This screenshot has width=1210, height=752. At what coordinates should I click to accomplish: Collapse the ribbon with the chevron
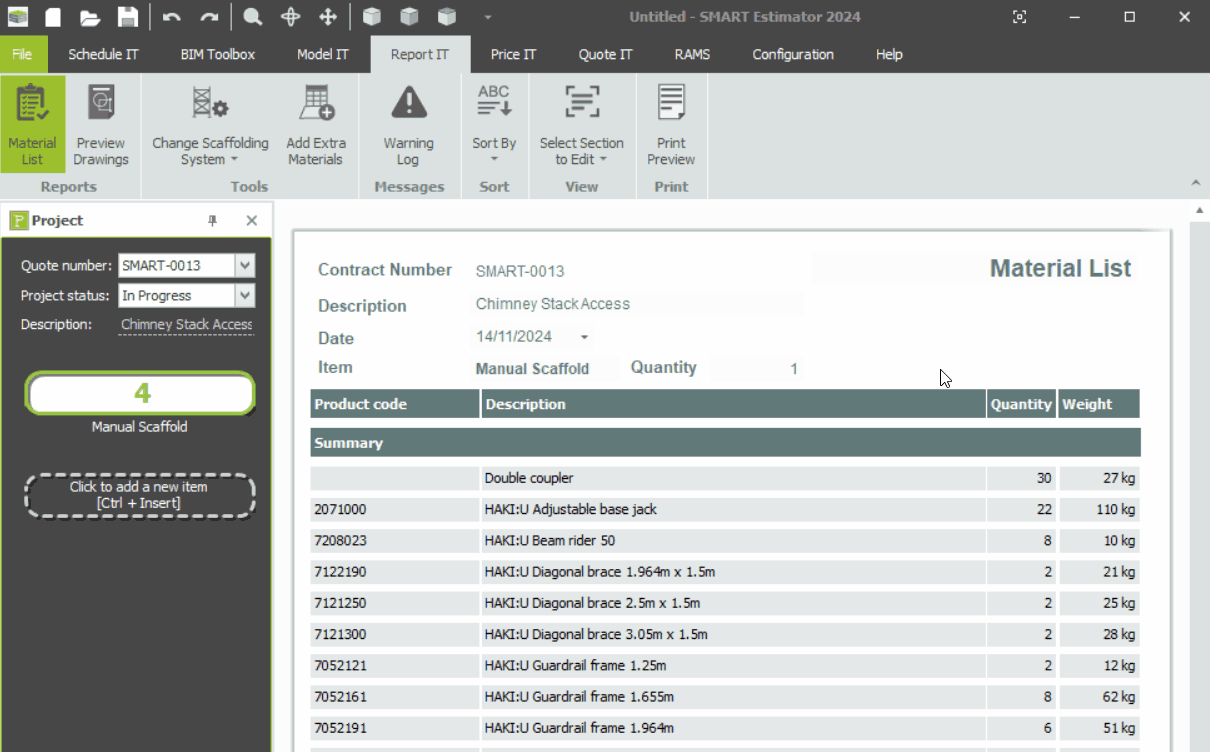1195,183
